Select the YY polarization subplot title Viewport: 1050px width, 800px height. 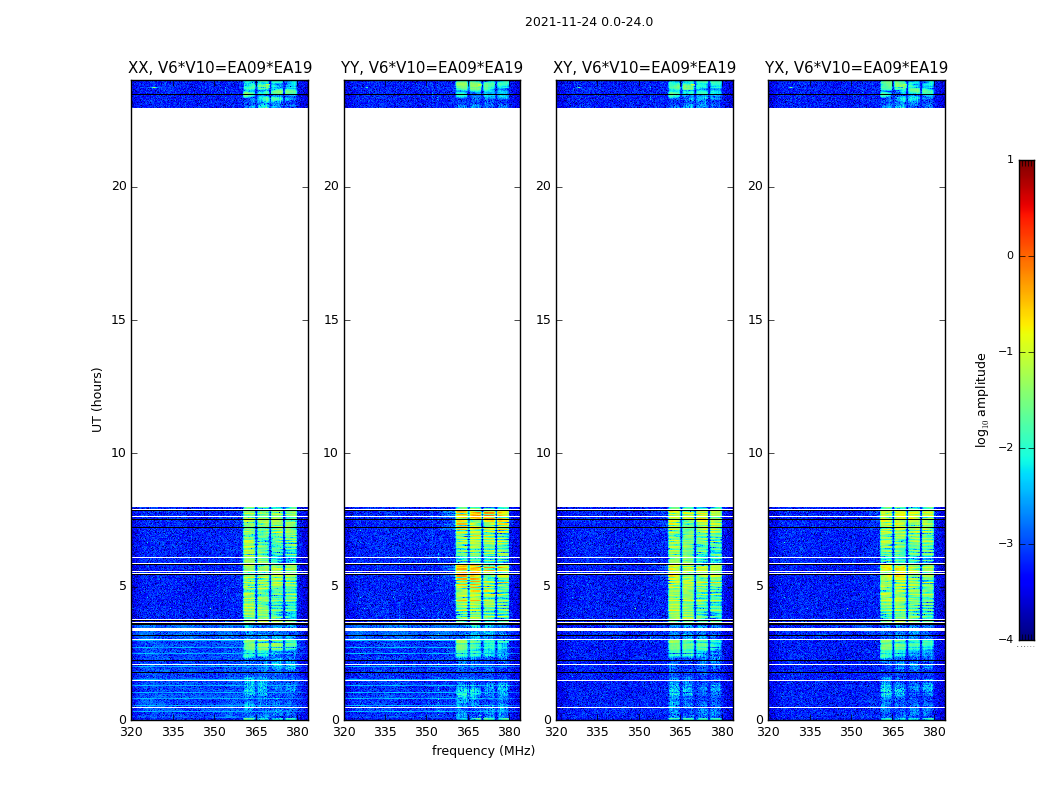(x=432, y=68)
